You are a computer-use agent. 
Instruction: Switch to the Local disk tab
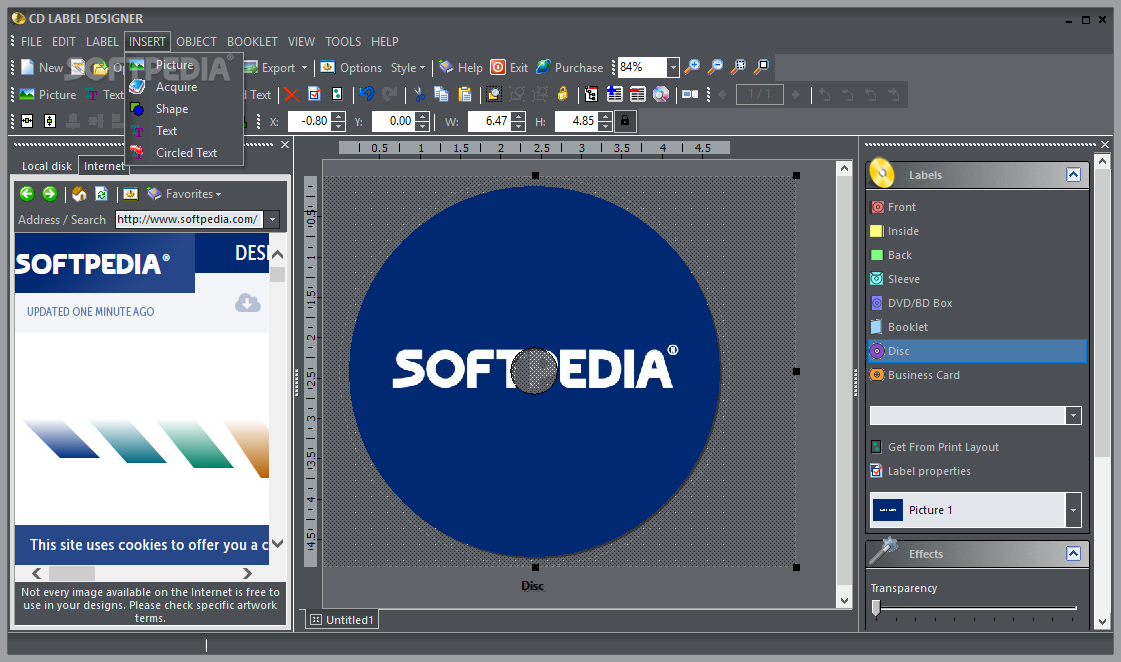[46, 166]
